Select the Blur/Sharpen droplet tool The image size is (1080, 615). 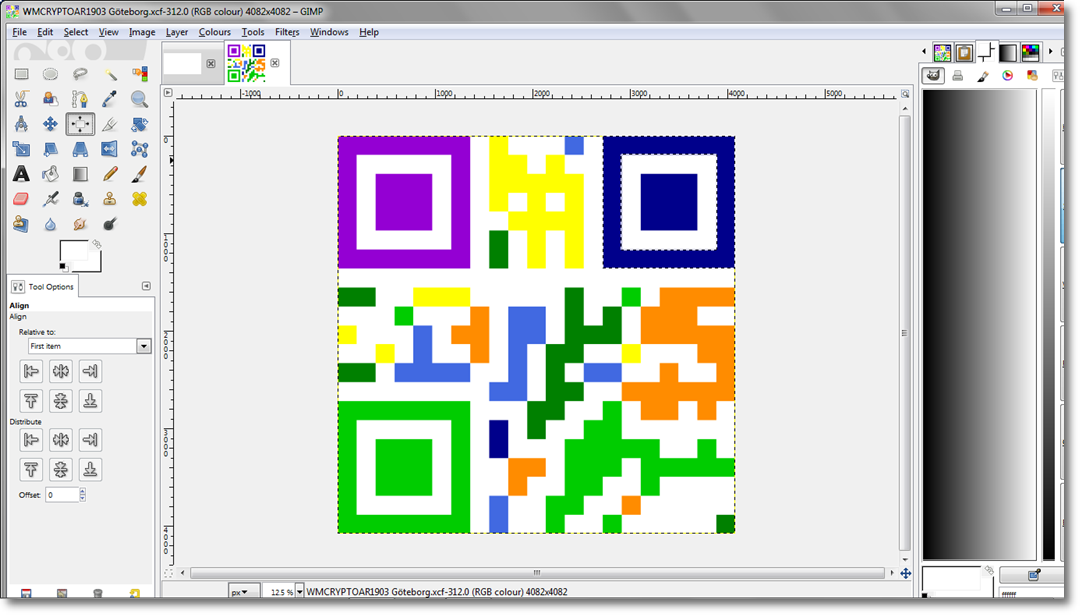[50, 224]
